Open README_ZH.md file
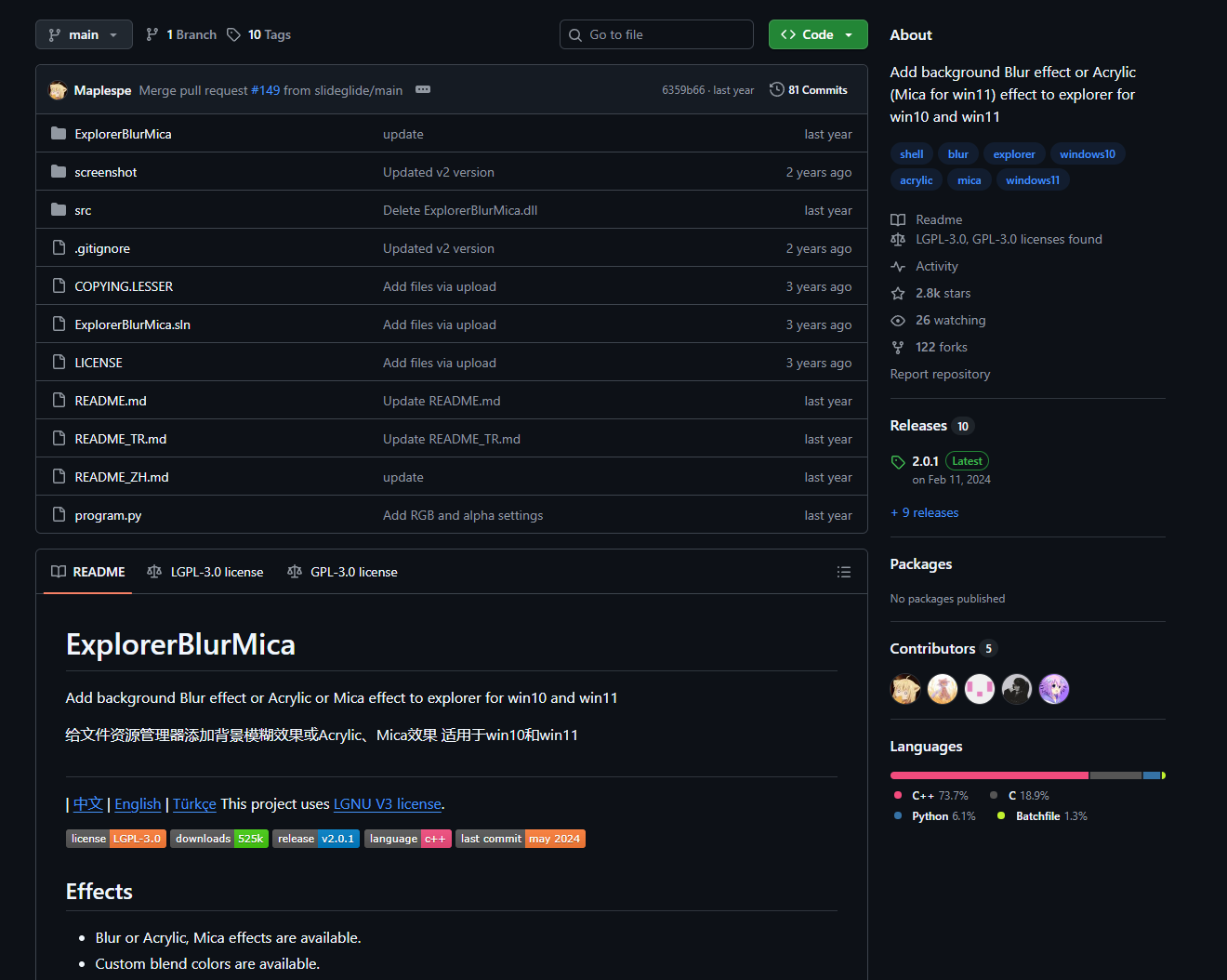 click(x=122, y=477)
